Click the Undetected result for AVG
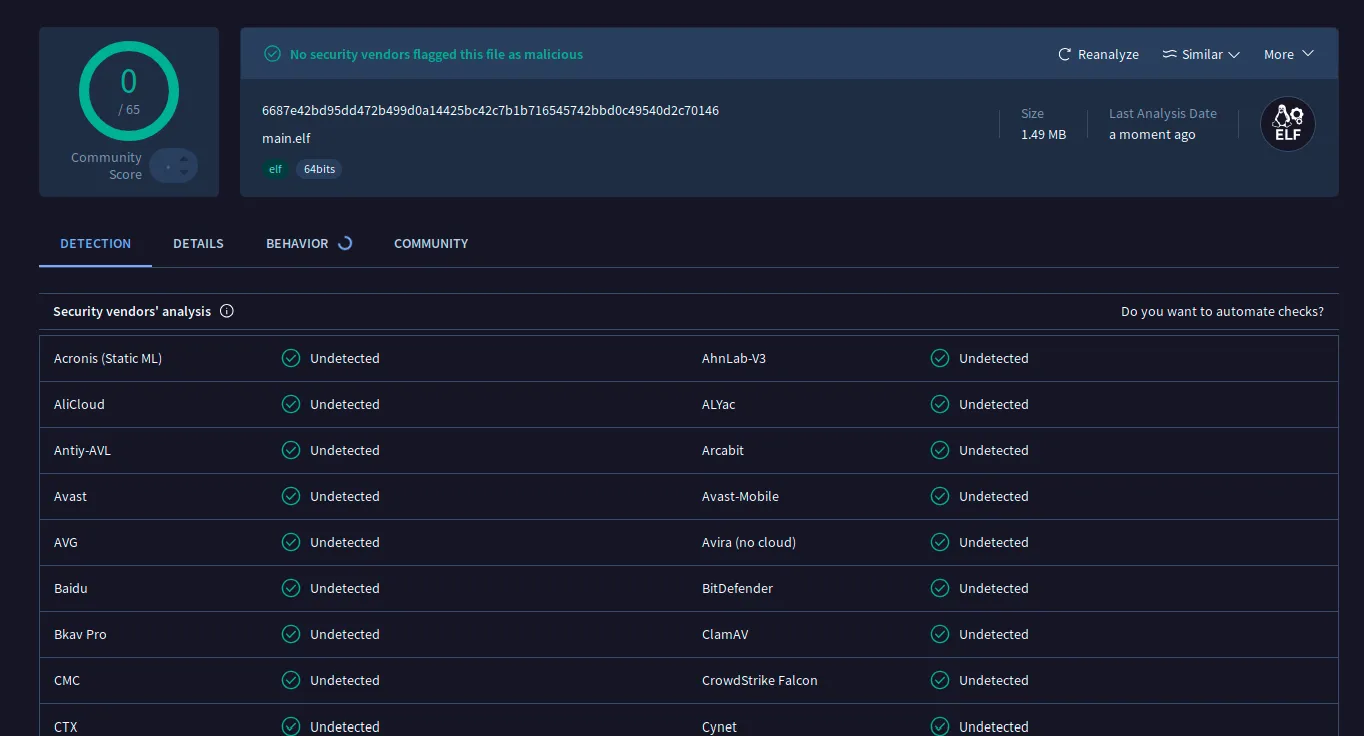Screen dimensions: 1364x736 345,542
